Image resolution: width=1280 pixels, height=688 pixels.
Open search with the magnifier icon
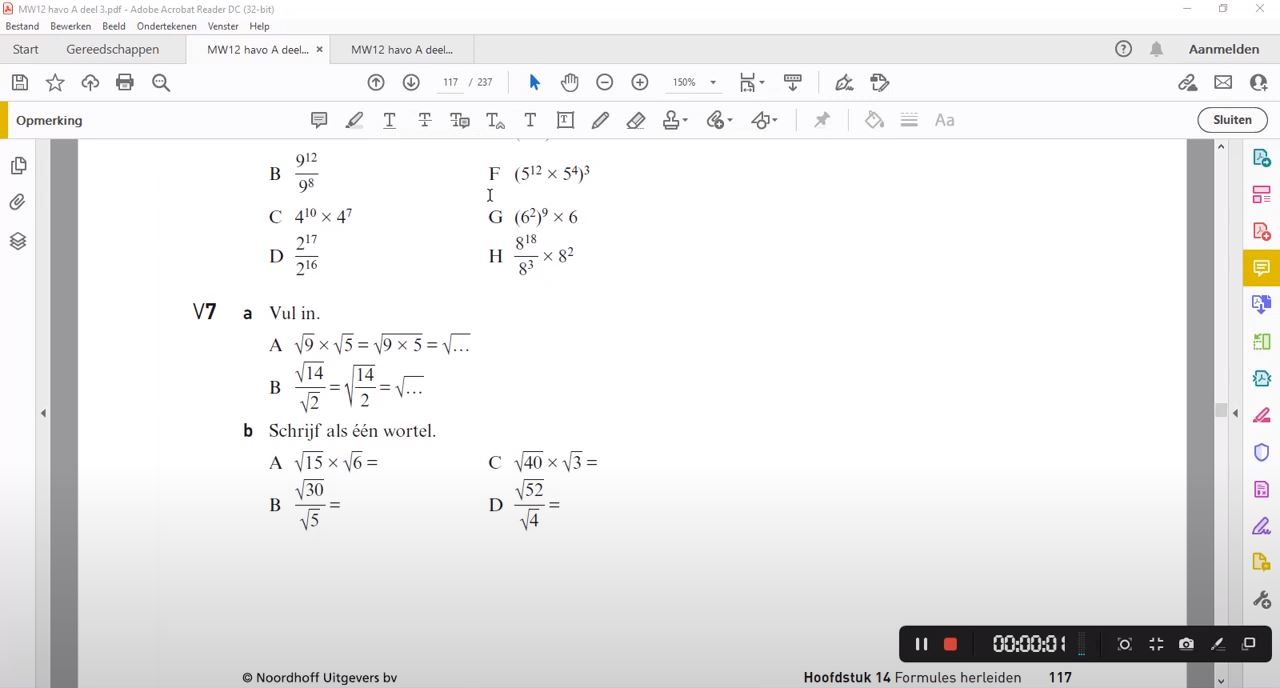point(161,82)
